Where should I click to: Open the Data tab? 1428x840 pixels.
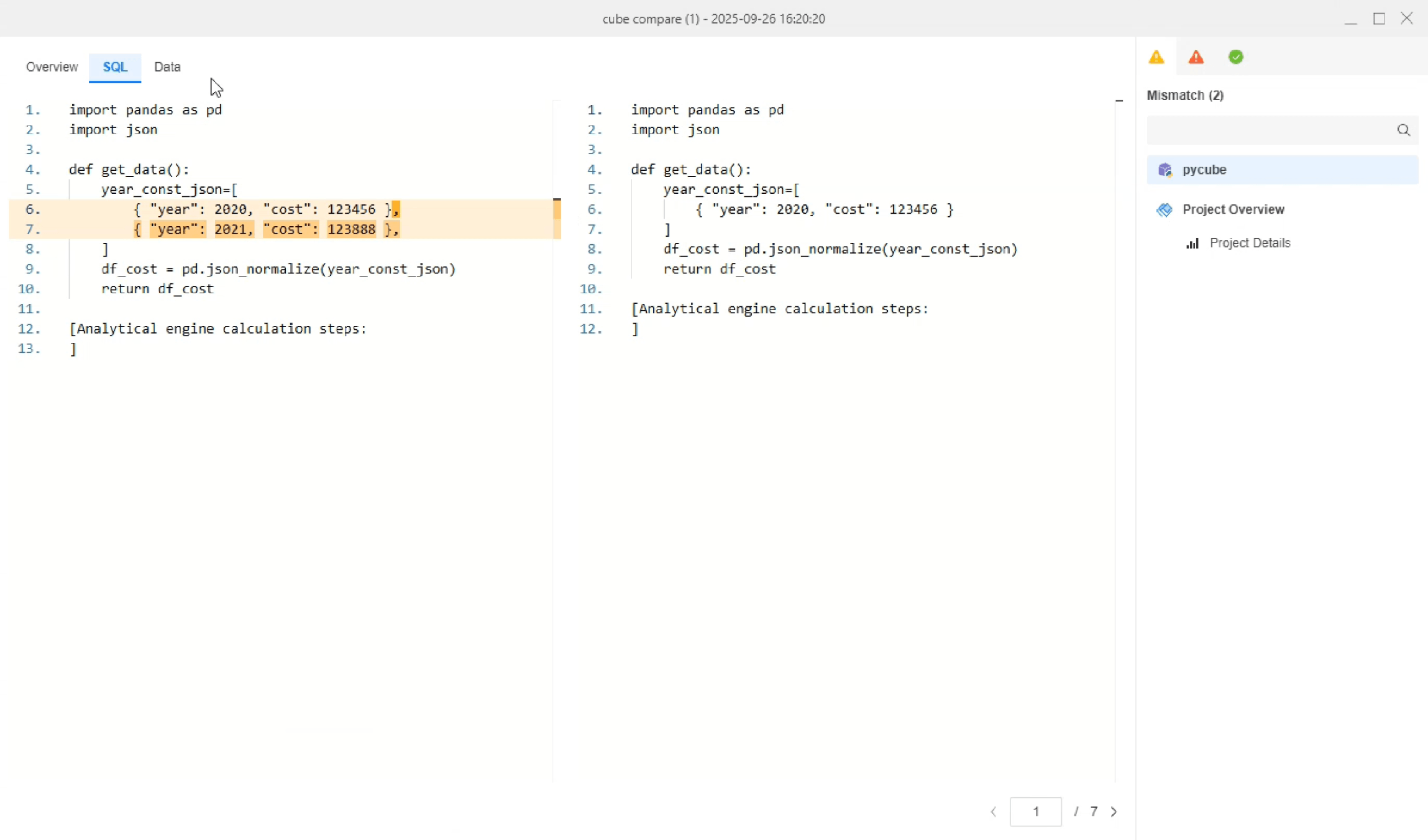pos(167,66)
